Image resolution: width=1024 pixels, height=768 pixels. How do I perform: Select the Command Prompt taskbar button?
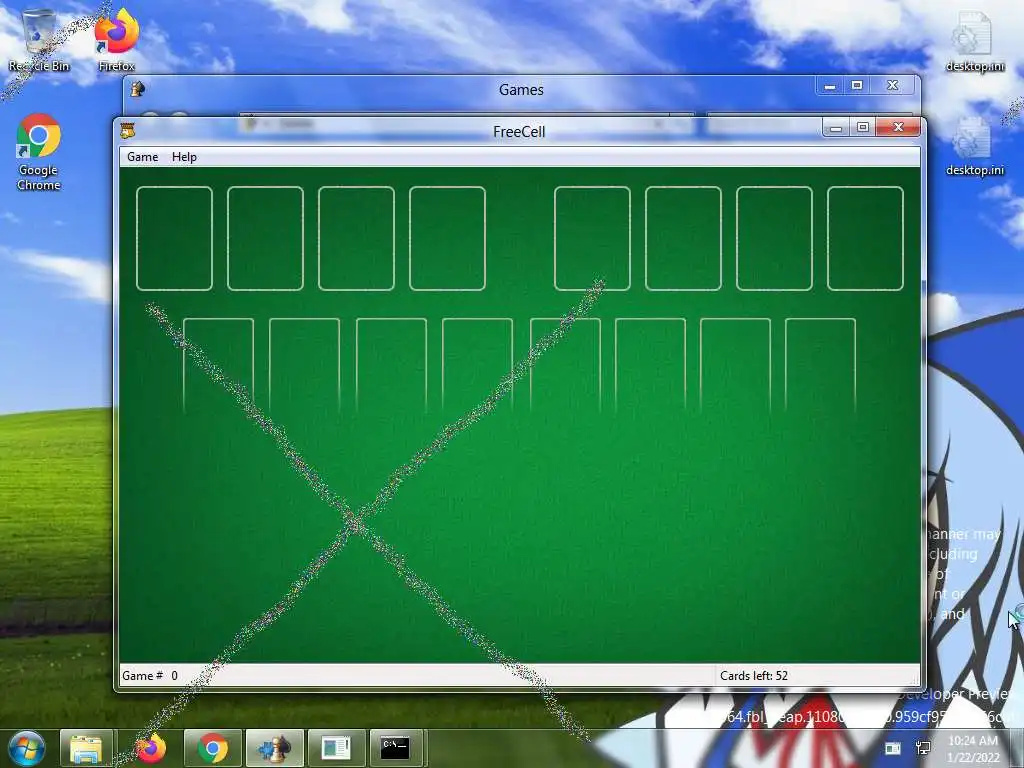[x=396, y=748]
